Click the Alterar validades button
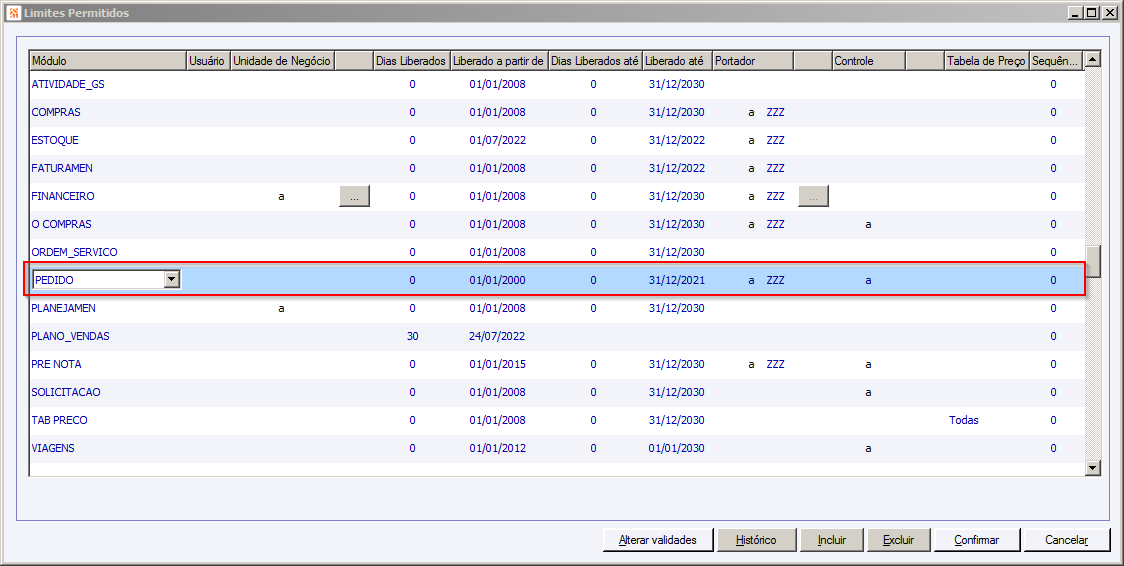This screenshot has height=566, width=1124. (658, 540)
